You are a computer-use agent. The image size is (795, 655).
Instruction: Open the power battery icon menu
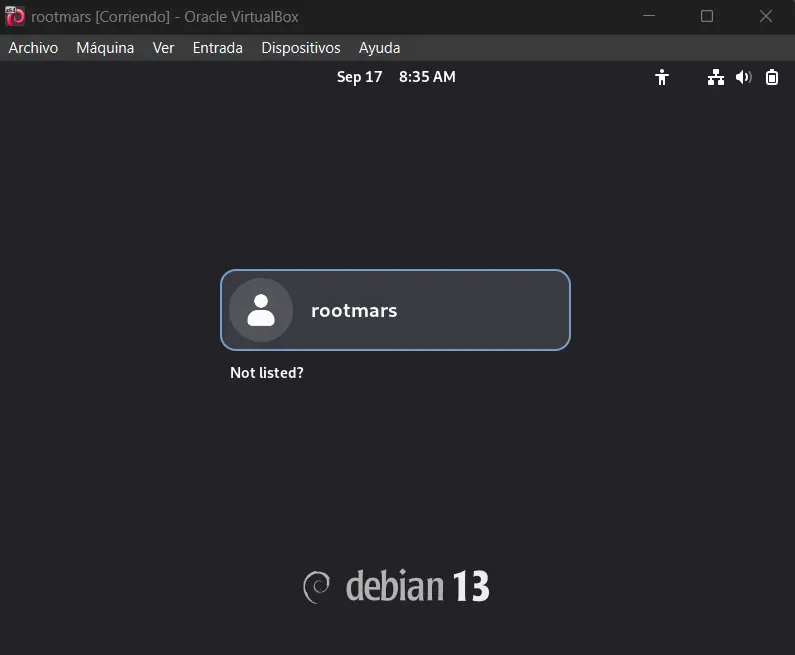coord(772,77)
